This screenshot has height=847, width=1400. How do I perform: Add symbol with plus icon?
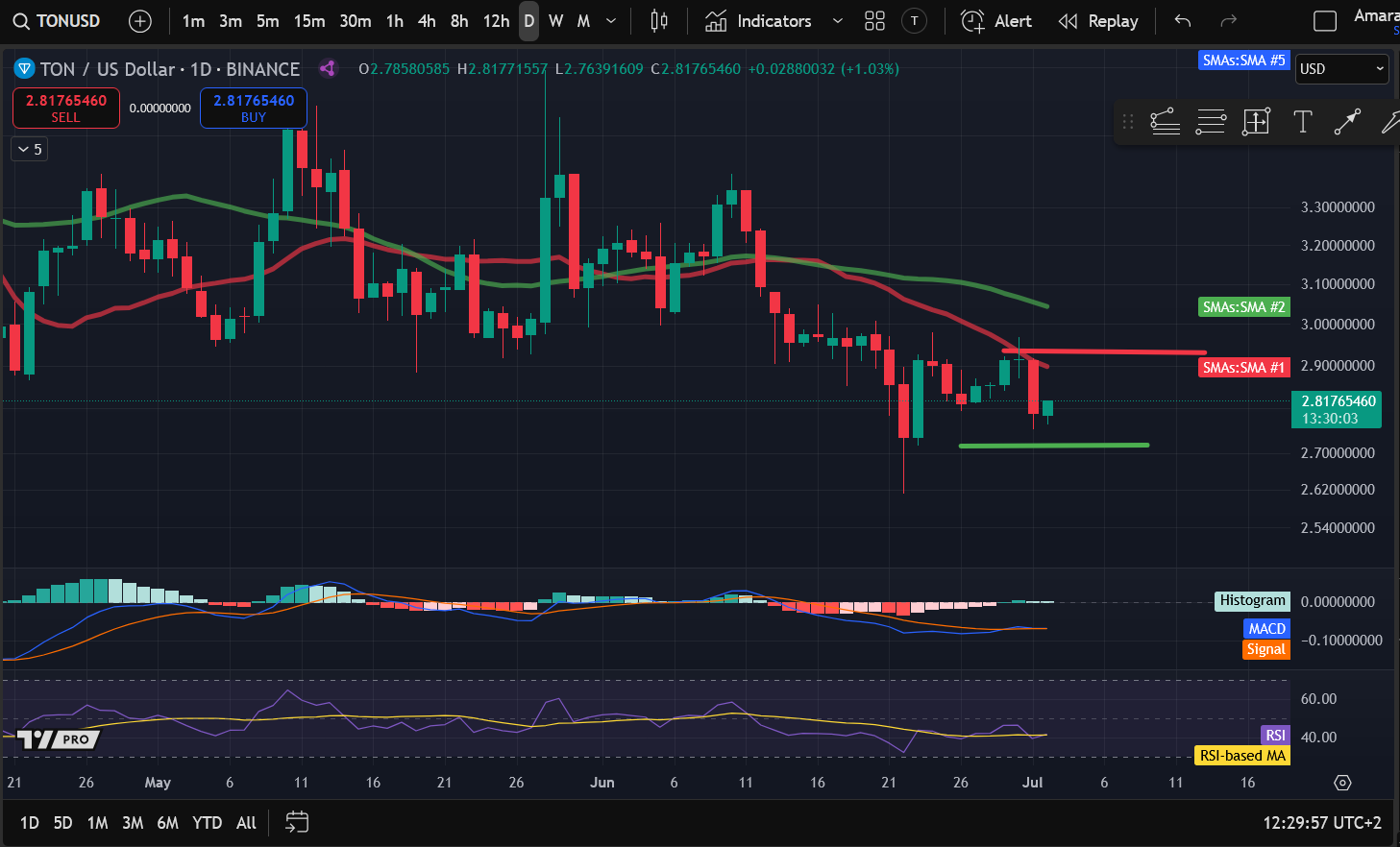pyautogui.click(x=140, y=21)
